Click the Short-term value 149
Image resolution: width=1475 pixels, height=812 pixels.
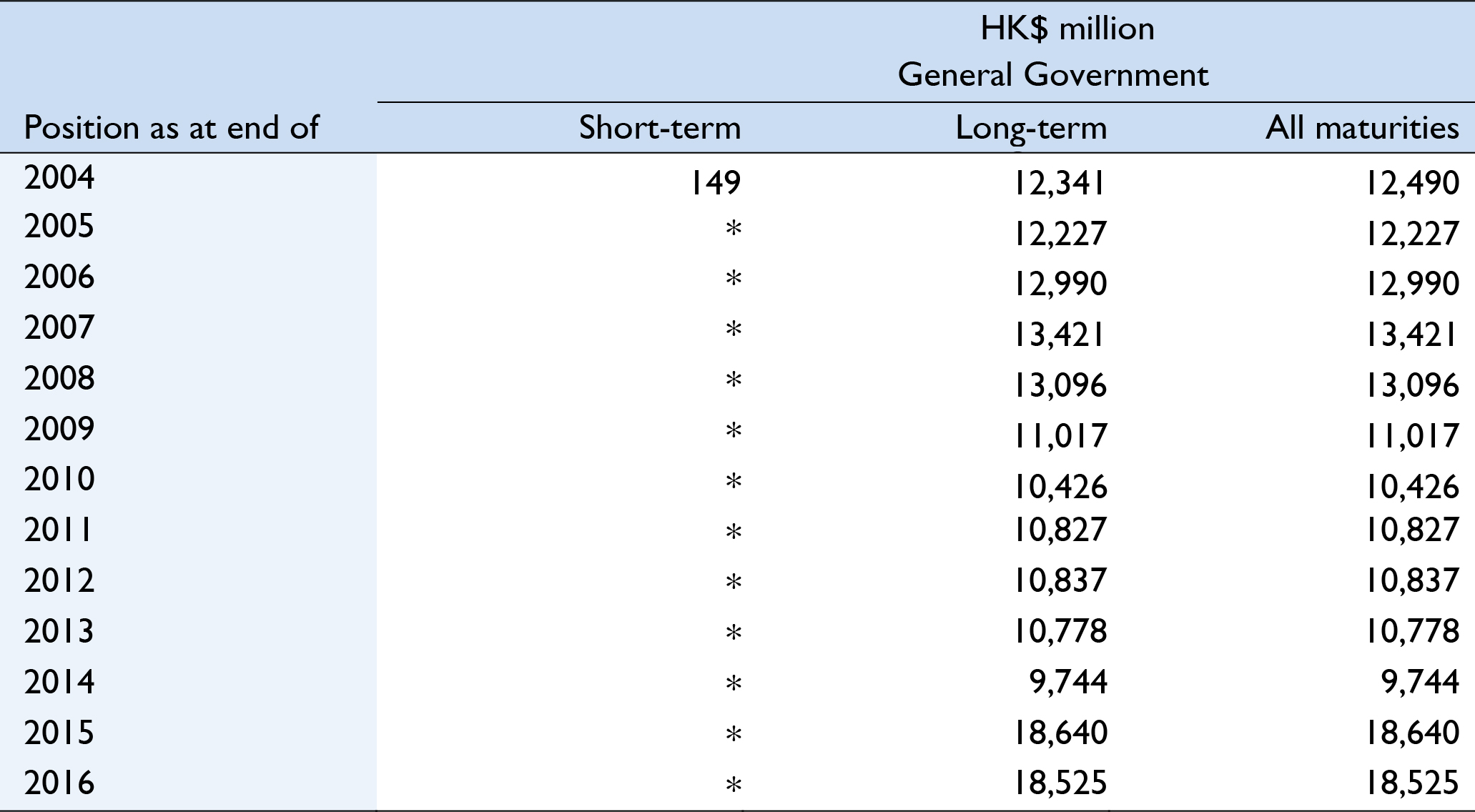pyautogui.click(x=714, y=183)
